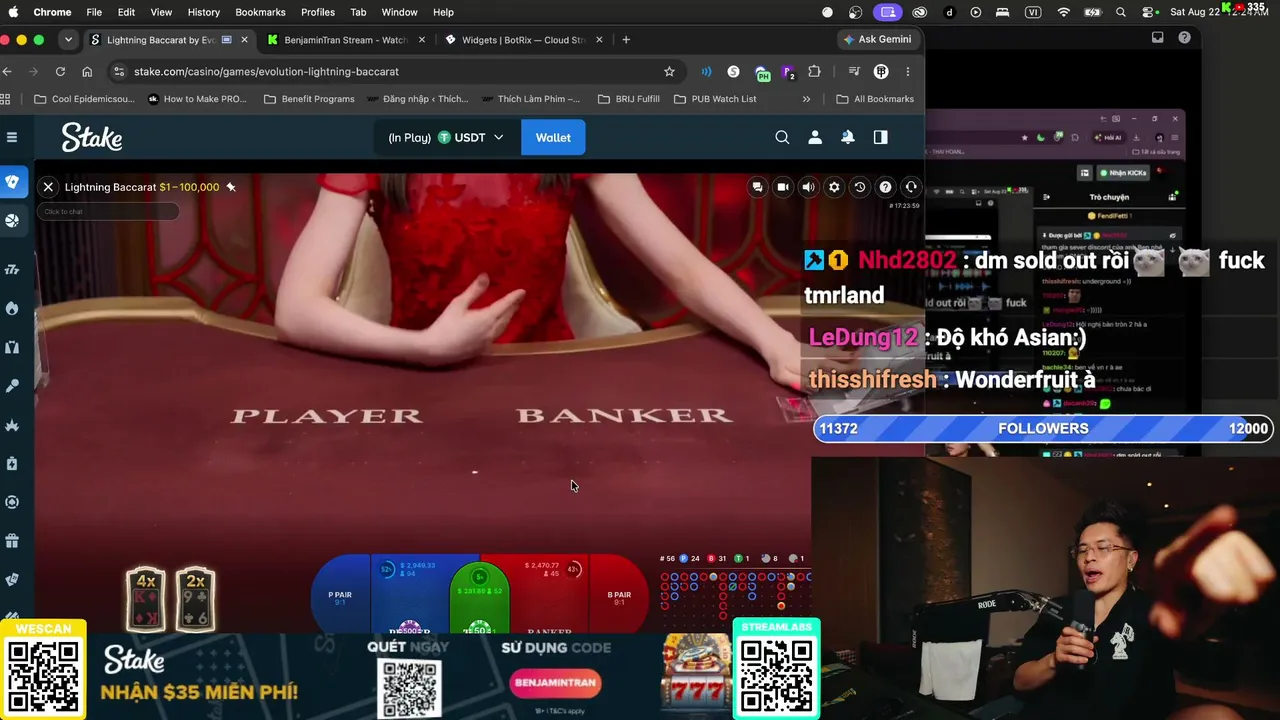The width and height of the screenshot is (1280, 720).
Task: Open the game chat icon
Action: coord(757,187)
